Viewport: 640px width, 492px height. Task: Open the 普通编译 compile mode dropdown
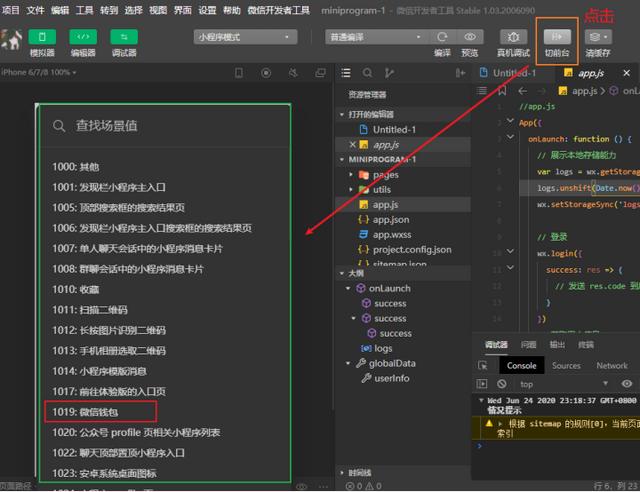click(x=361, y=37)
